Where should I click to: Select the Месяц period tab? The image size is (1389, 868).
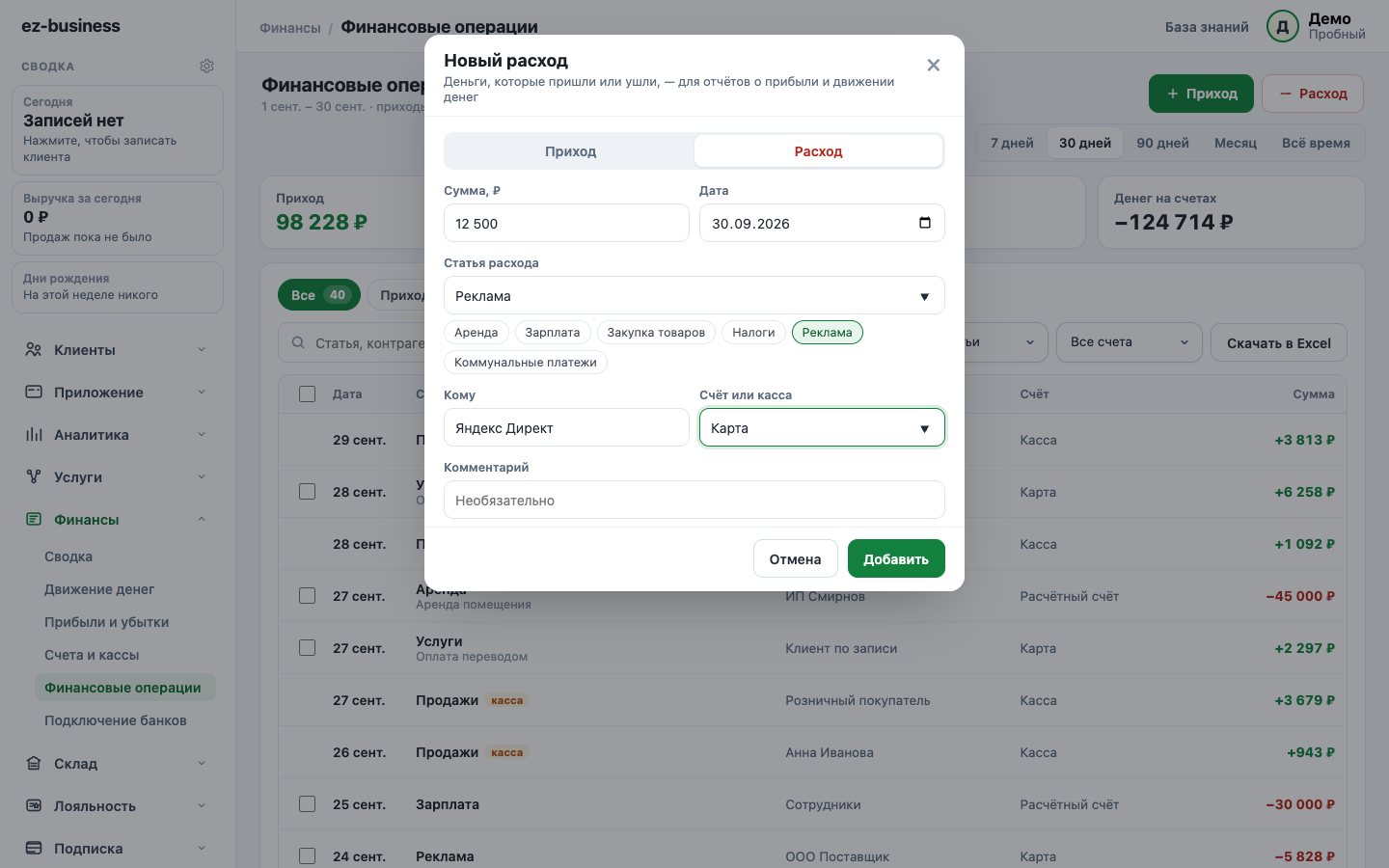[1236, 143]
